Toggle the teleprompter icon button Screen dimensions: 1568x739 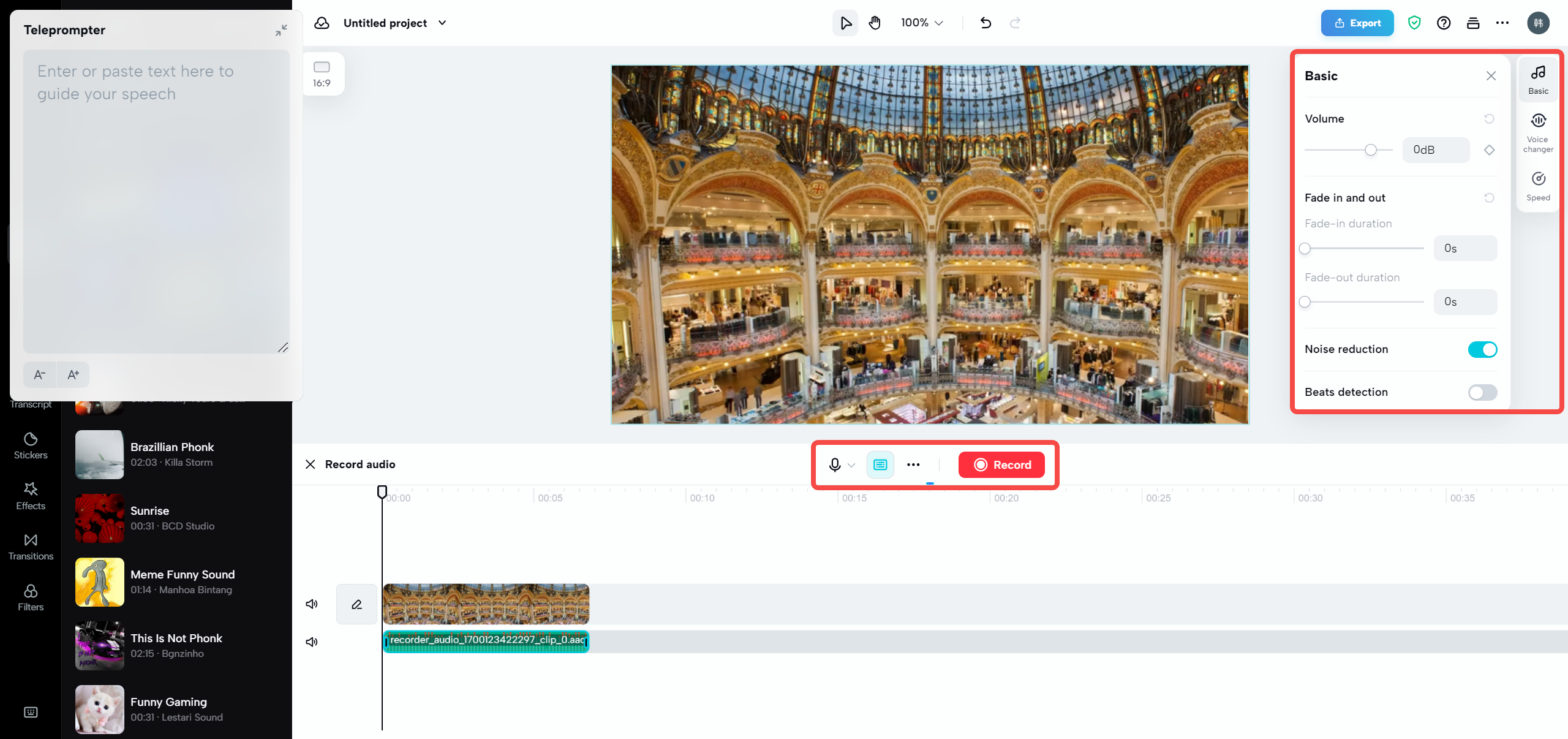click(880, 464)
